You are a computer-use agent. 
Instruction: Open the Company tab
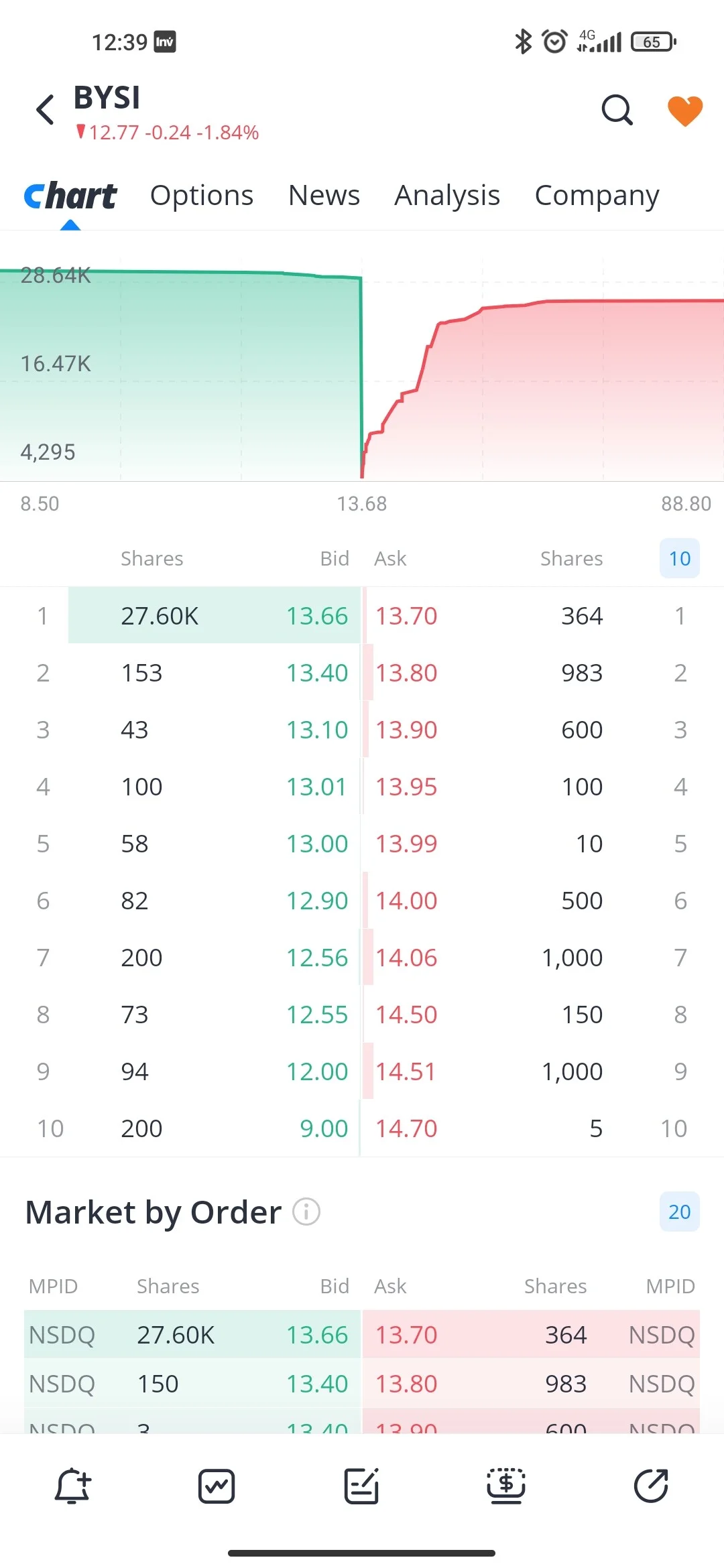(x=597, y=196)
